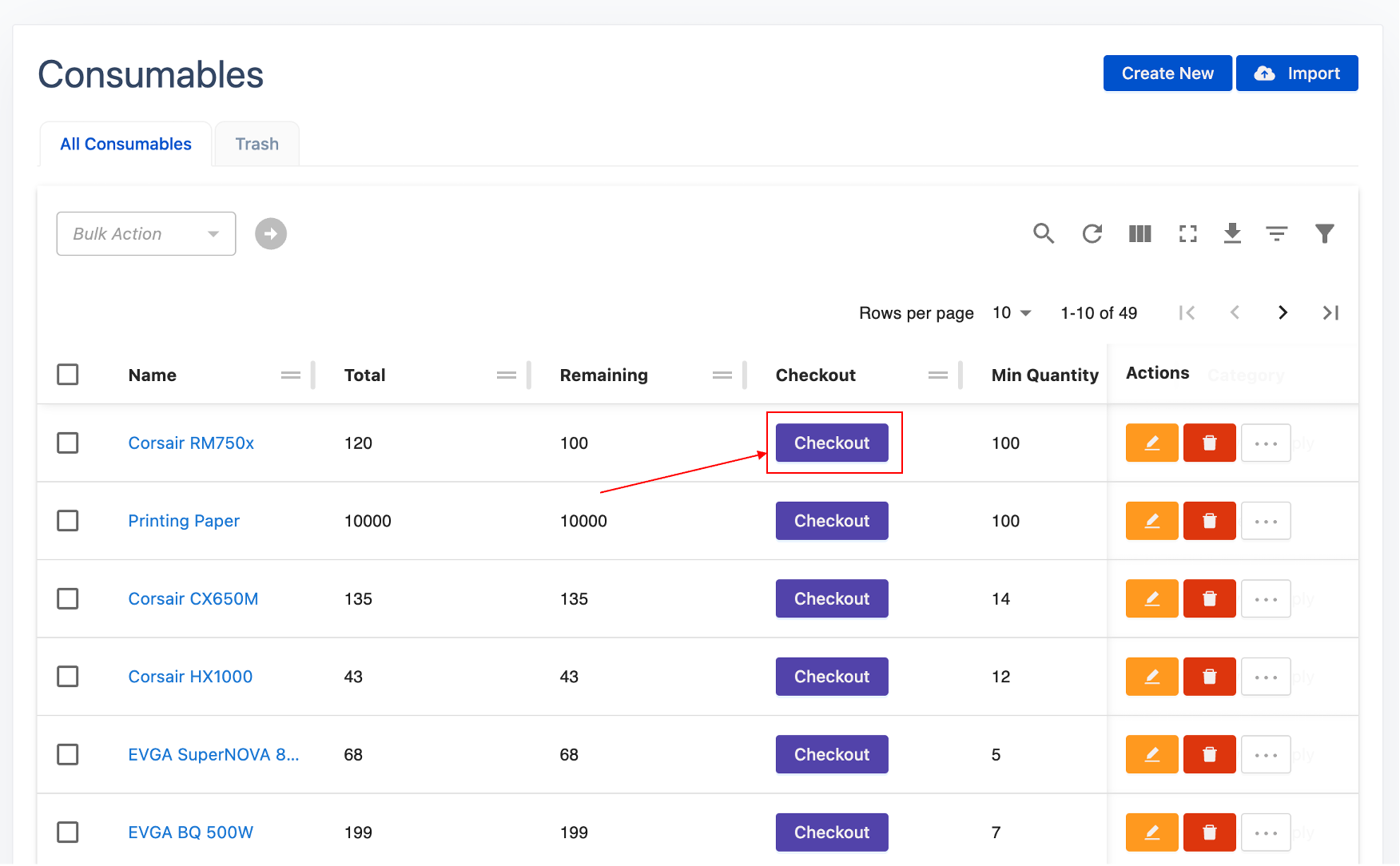This screenshot has width=1400, height=866.
Task: Delete the EVGA SuperNOVA row
Action: (x=1209, y=754)
